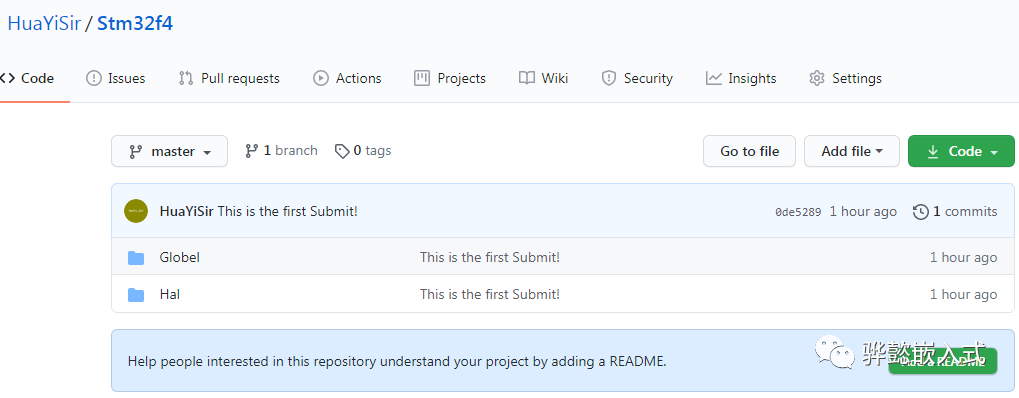Screen dimensions: 1019x398
Task: Click the Settings gear icon
Action: [x=816, y=78]
